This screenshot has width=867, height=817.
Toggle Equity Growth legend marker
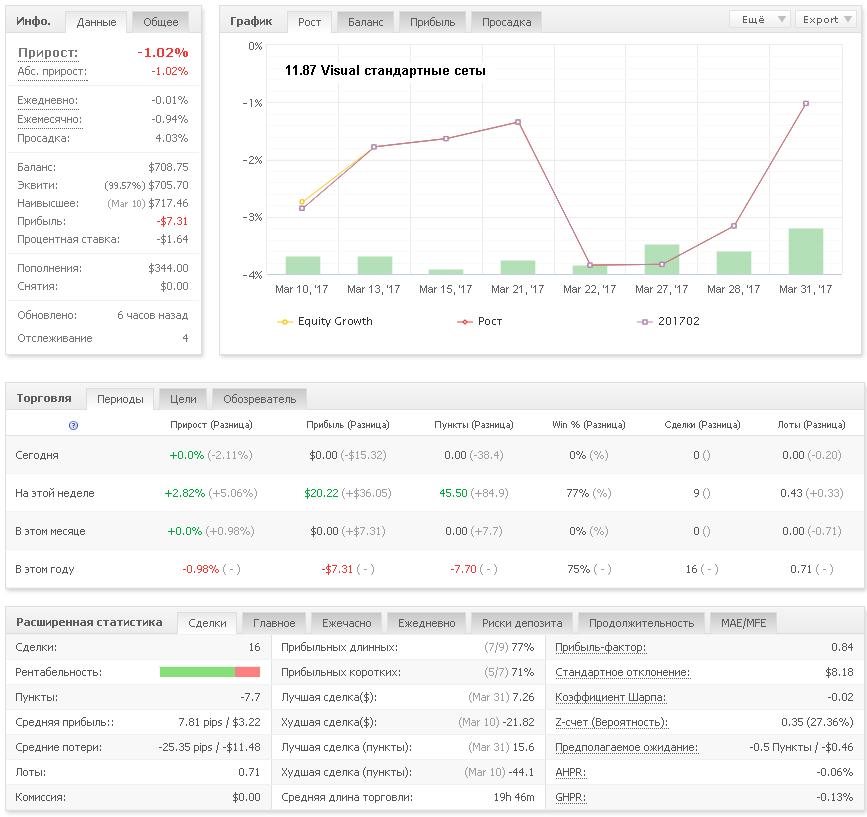coord(284,322)
